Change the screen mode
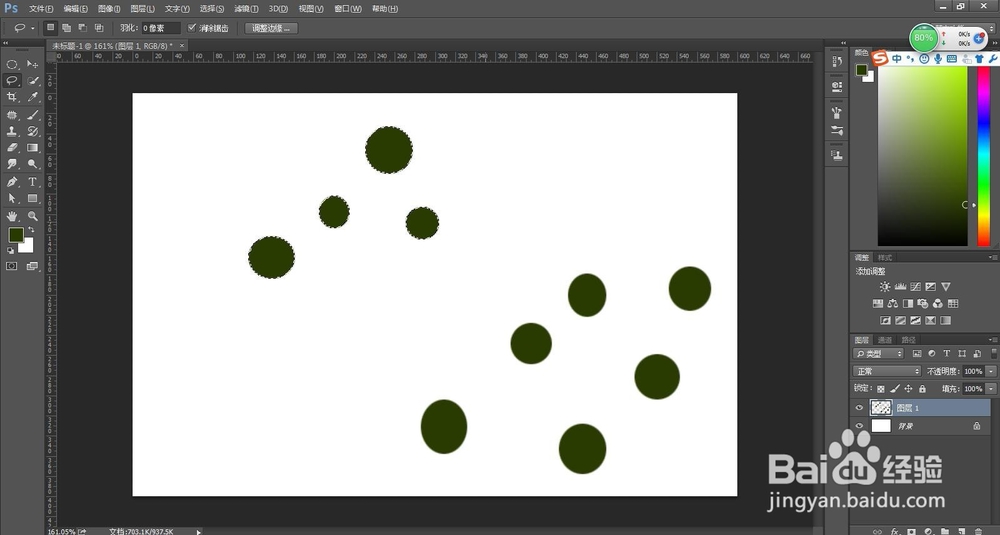Image resolution: width=1000 pixels, height=535 pixels. 33,266
